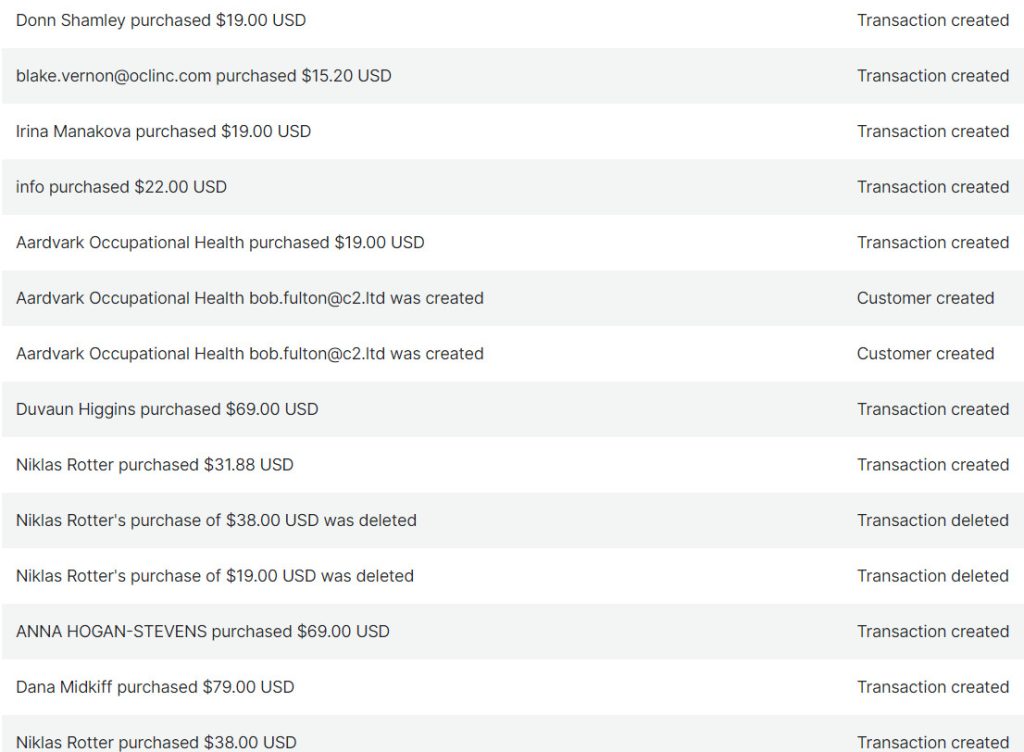Open Dana Midkiff's $79.00 purchase event
Viewport: 1024px width, 752px height.
pyautogui.click(x=155, y=687)
